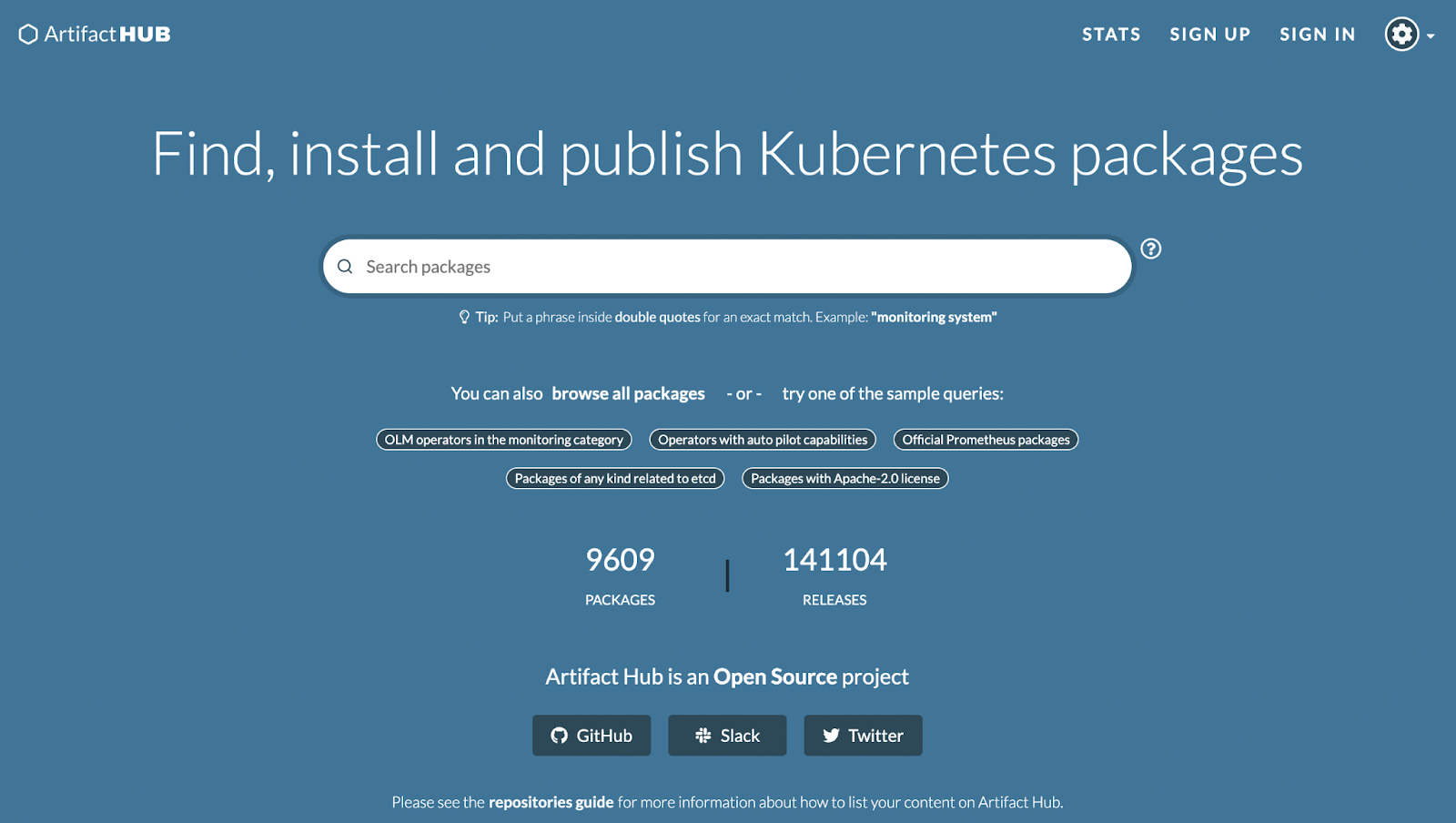Click the lightbulb tip icon
Screen dimensions: 1456x823
[x=464, y=316]
